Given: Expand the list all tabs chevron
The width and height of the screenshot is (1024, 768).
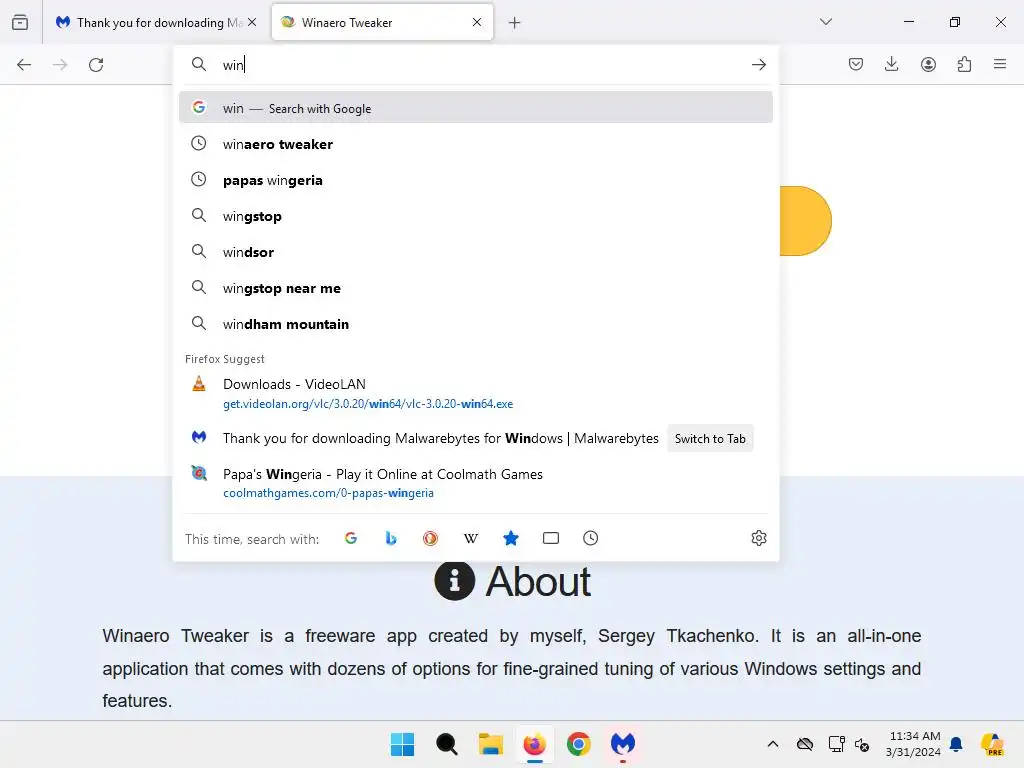Looking at the screenshot, I should click(825, 22).
